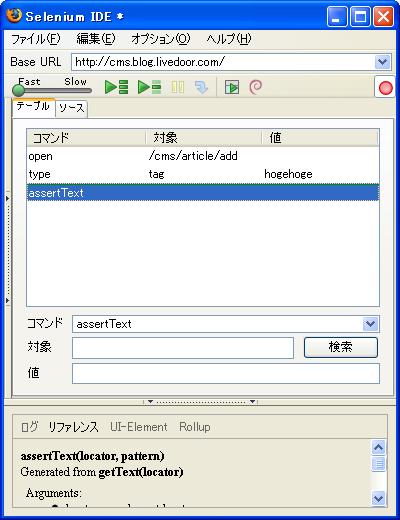Toggle the red record button
Image resolution: width=400 pixels, height=520 pixels.
tap(385, 88)
